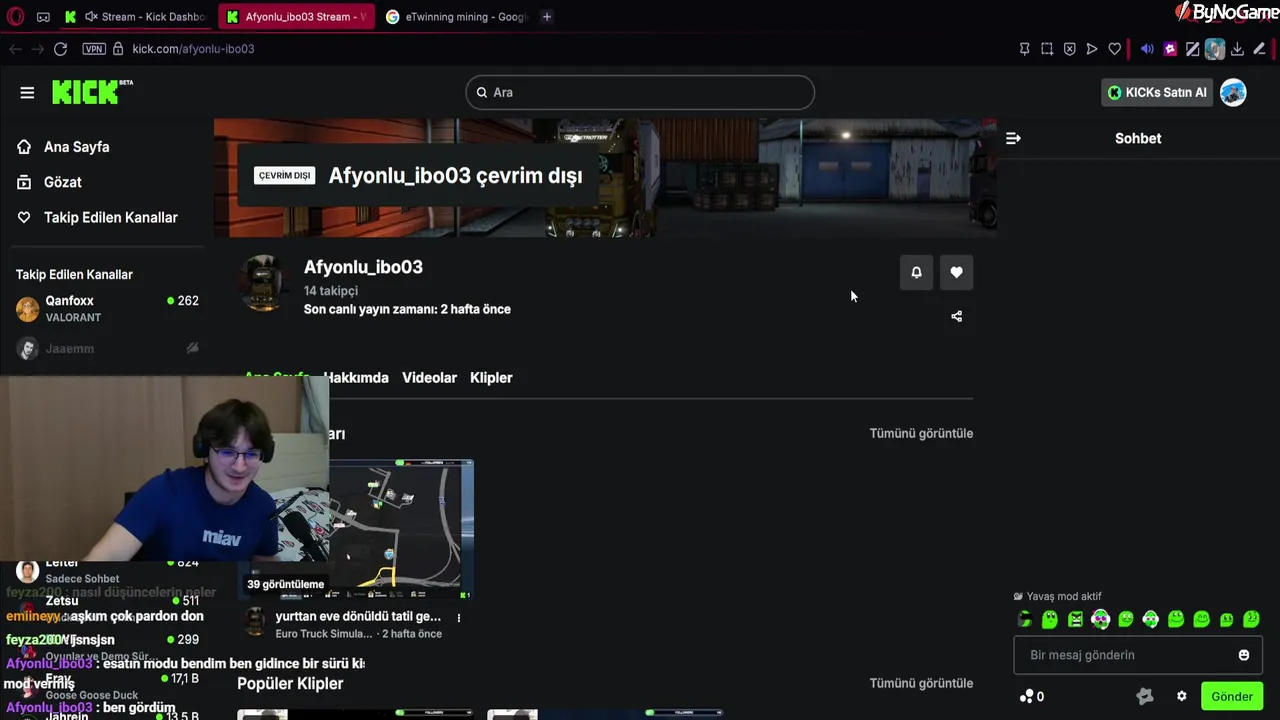1280x720 pixels.
Task: Click the blue speaker extension icon
Action: [1147, 49]
